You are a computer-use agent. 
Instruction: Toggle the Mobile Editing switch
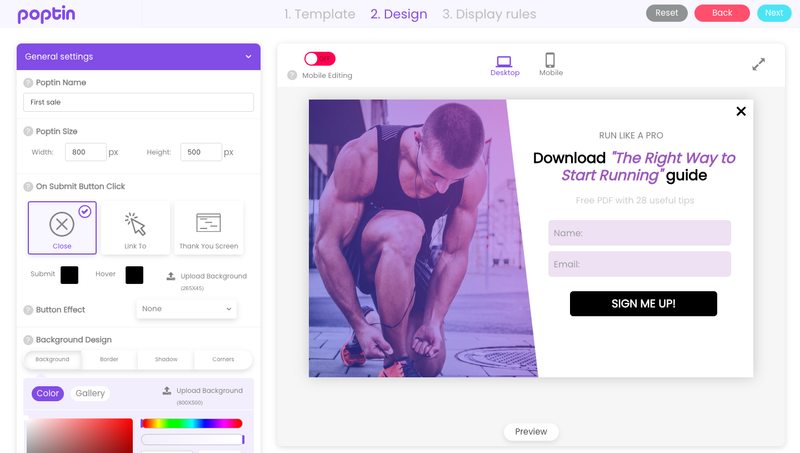pyautogui.click(x=319, y=59)
